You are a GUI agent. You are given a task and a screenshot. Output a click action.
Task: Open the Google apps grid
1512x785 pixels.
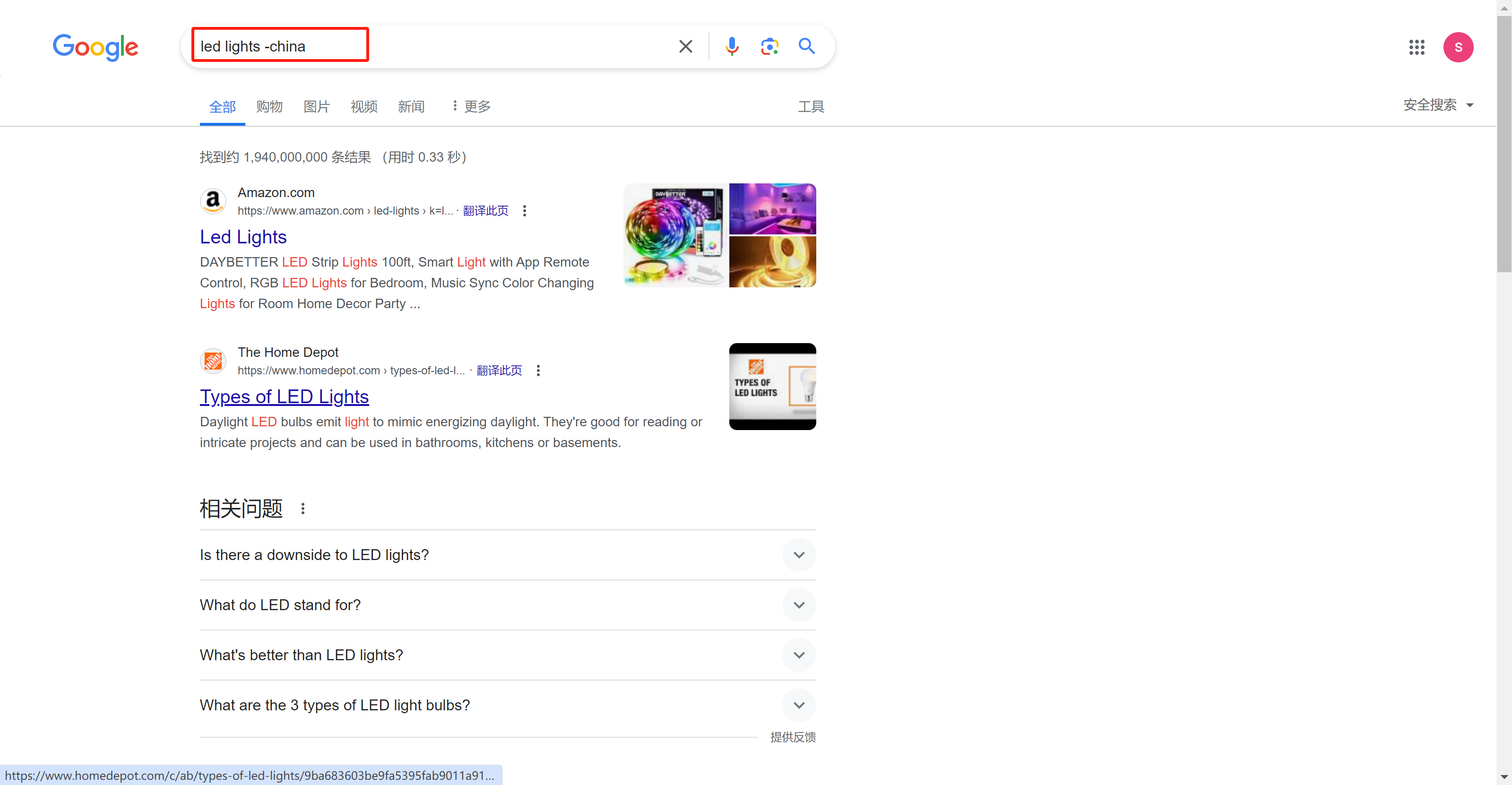click(1417, 47)
